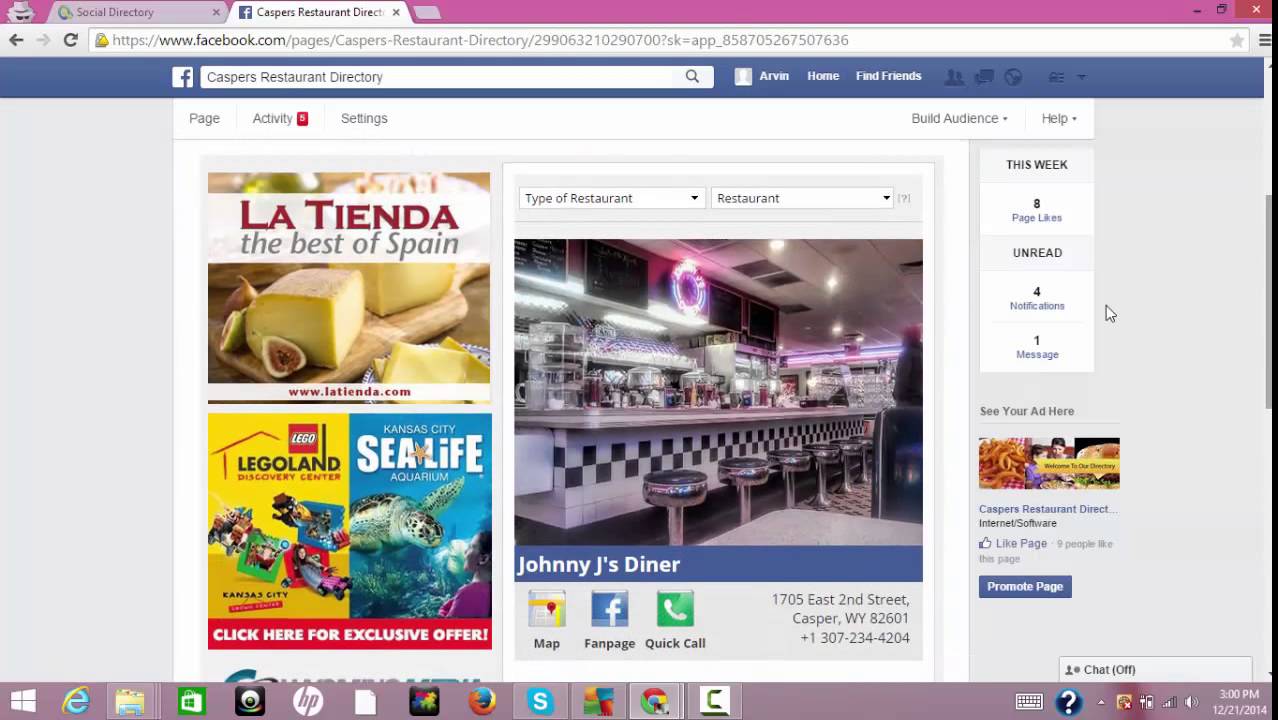Viewport: 1278px width, 720px height.
Task: Expand Build Audience menu
Action: pyautogui.click(x=959, y=118)
